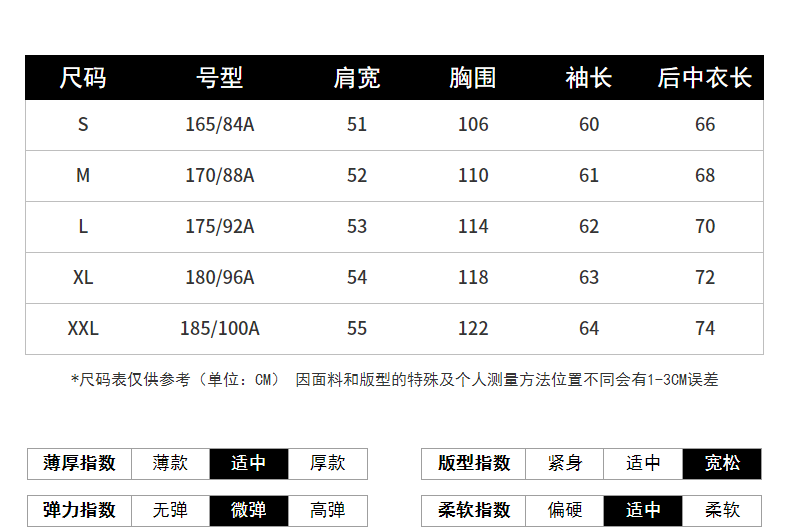Select the size S cell
The width and height of the screenshot is (790, 527).
pos(83,124)
